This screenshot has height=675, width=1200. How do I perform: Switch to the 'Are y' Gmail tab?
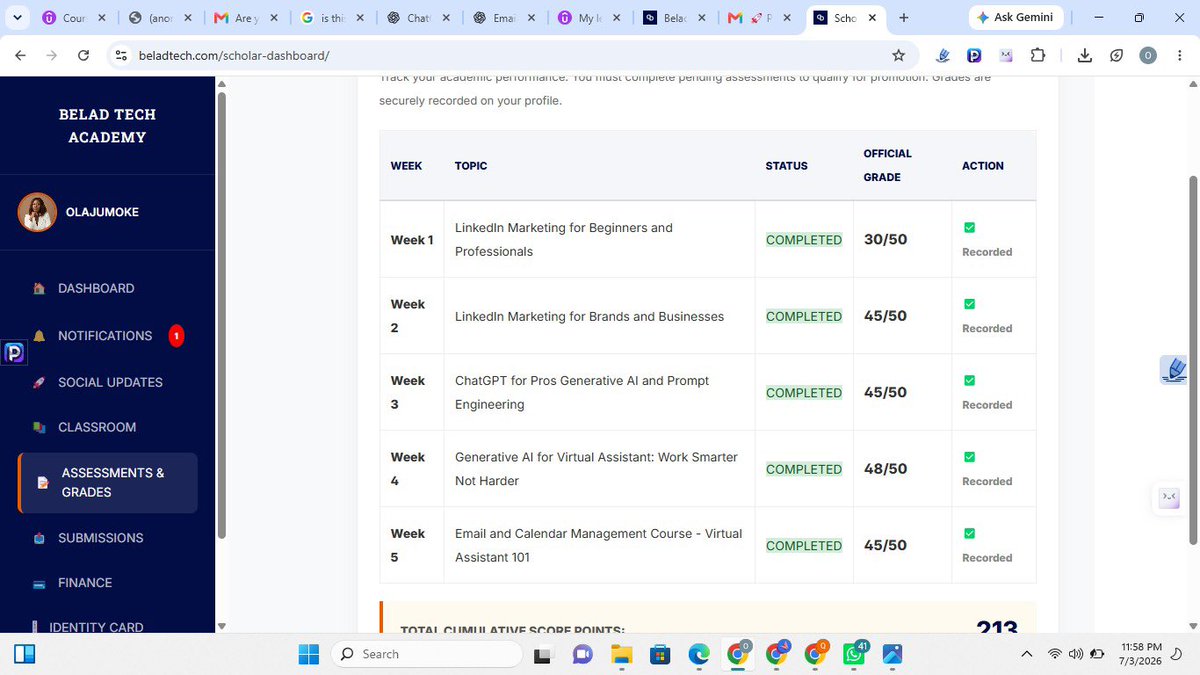(246, 18)
